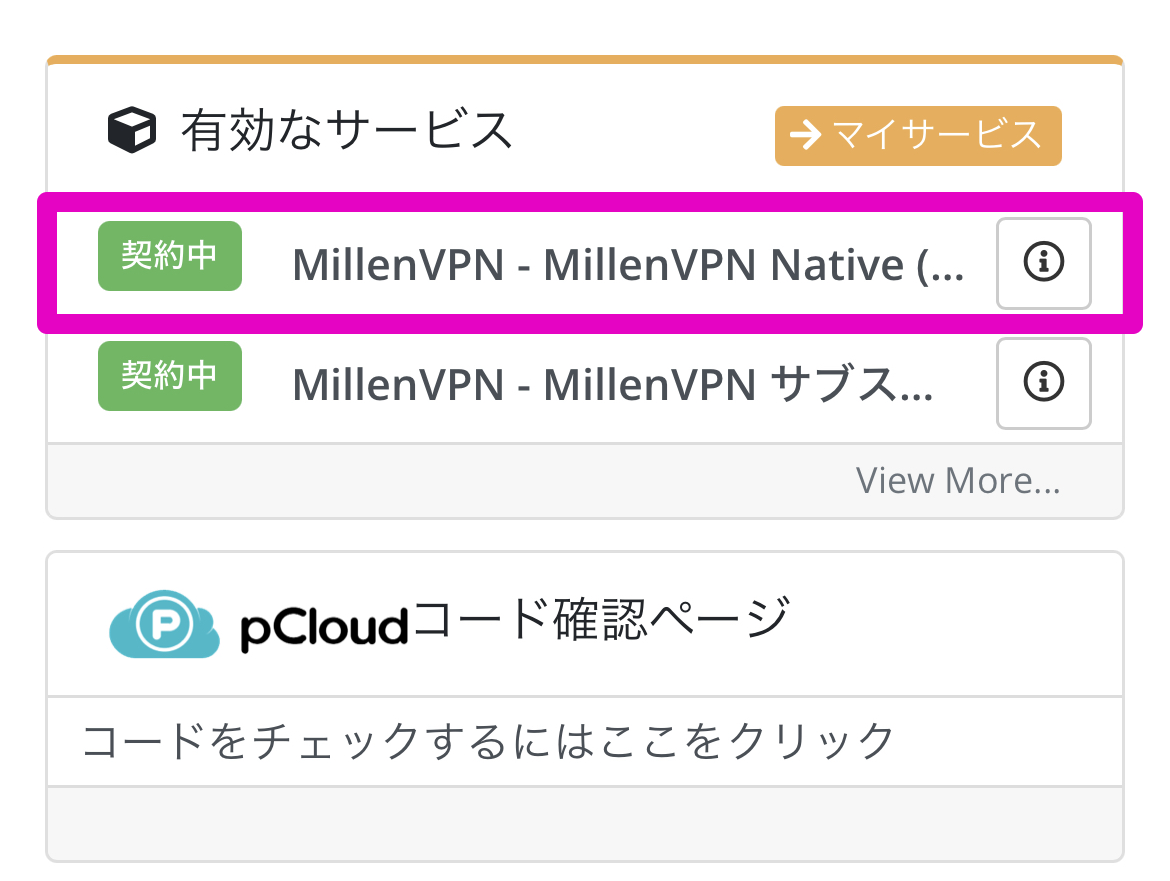Open details via the info icon on MillenVPN Native
The width and height of the screenshot is (1170, 881).
[x=1043, y=263]
